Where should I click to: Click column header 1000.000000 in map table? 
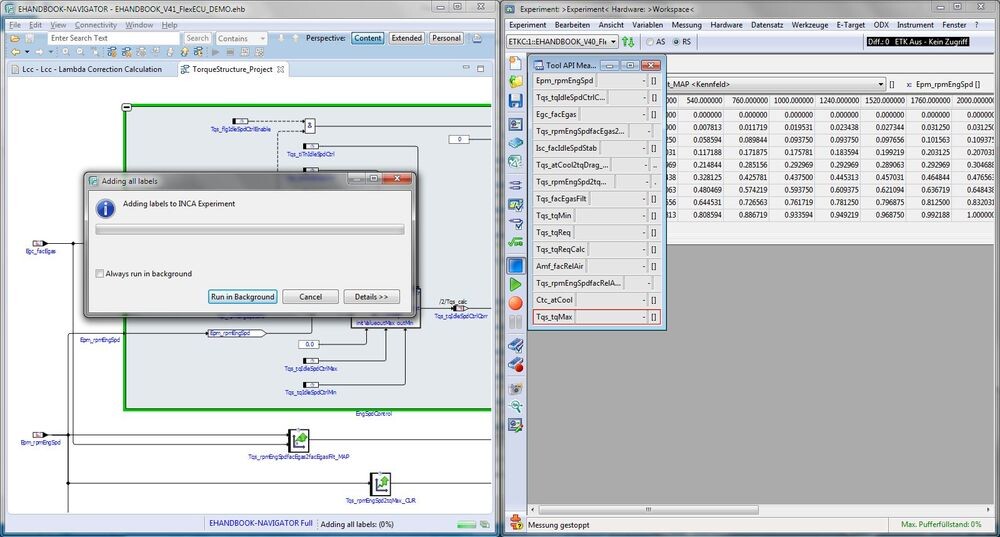(x=793, y=101)
